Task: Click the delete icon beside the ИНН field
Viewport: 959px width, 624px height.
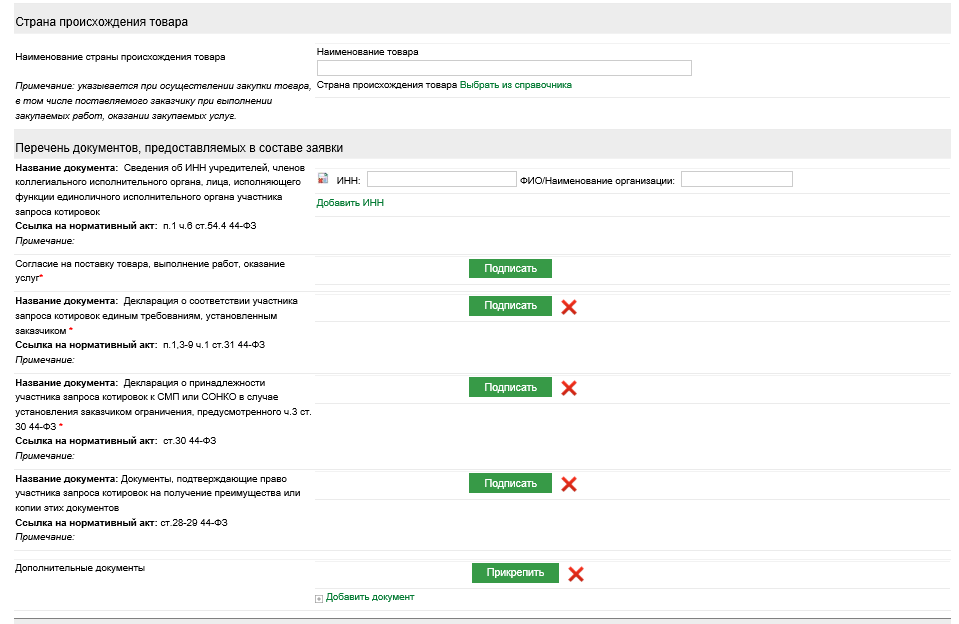Action: tap(323, 179)
